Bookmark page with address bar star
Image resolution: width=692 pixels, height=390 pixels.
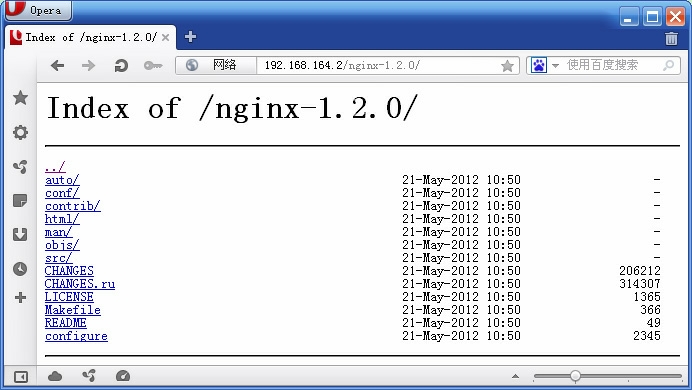pos(508,66)
